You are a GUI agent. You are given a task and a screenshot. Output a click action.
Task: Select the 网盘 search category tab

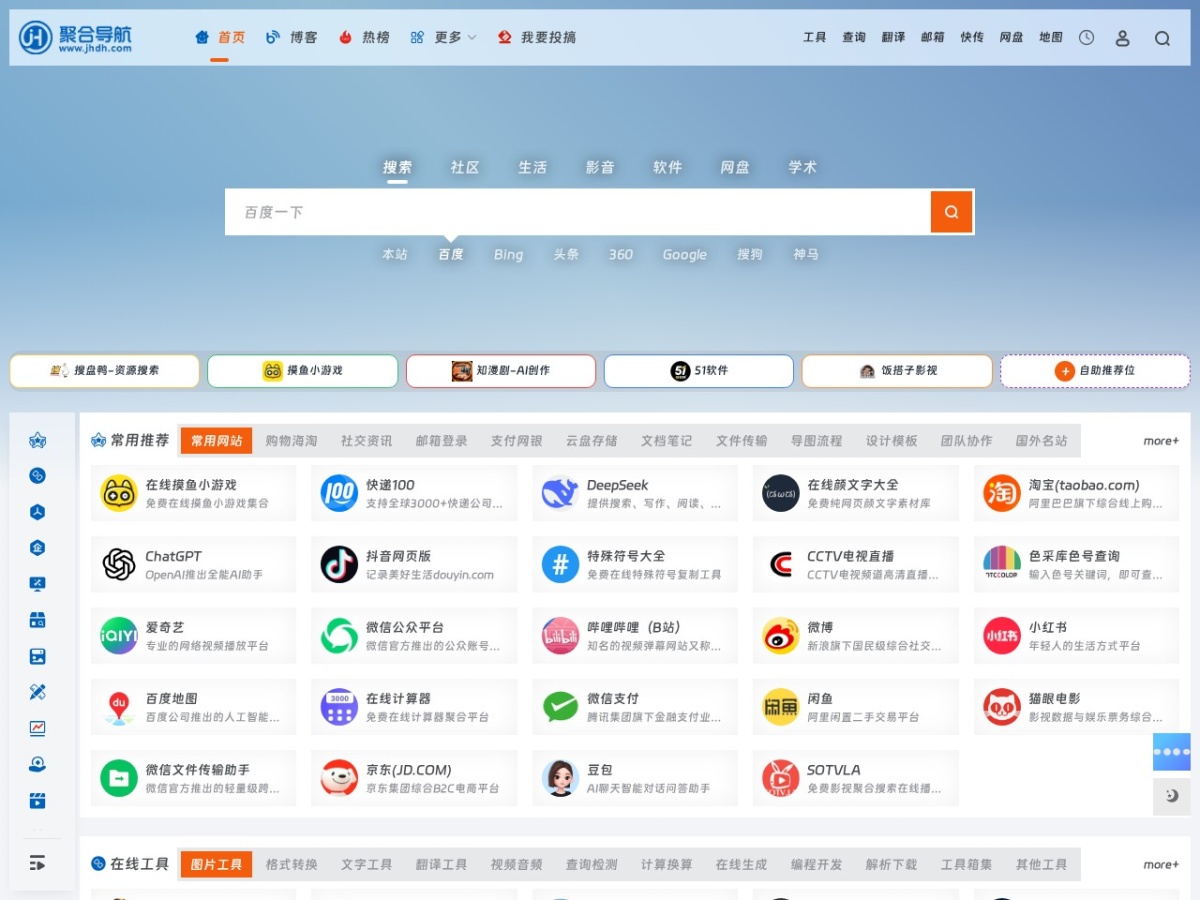(x=735, y=168)
